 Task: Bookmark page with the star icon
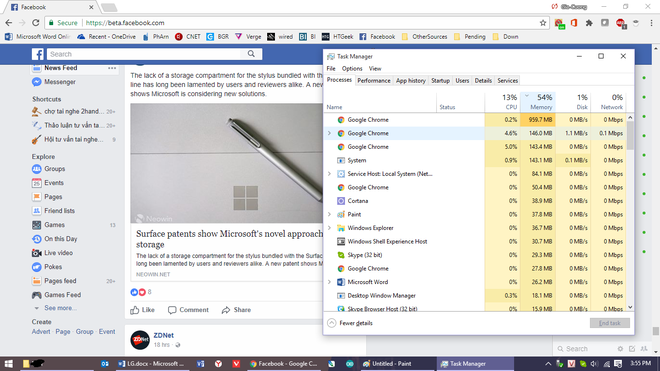(x=543, y=23)
